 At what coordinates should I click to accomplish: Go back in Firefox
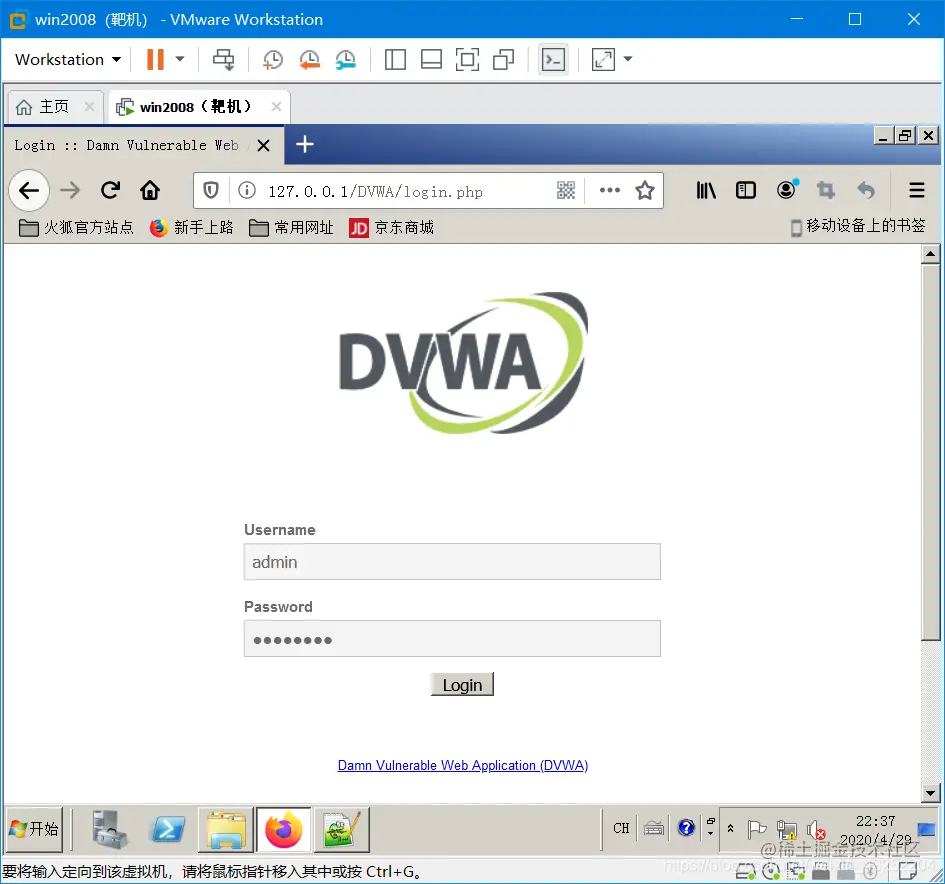[29, 190]
